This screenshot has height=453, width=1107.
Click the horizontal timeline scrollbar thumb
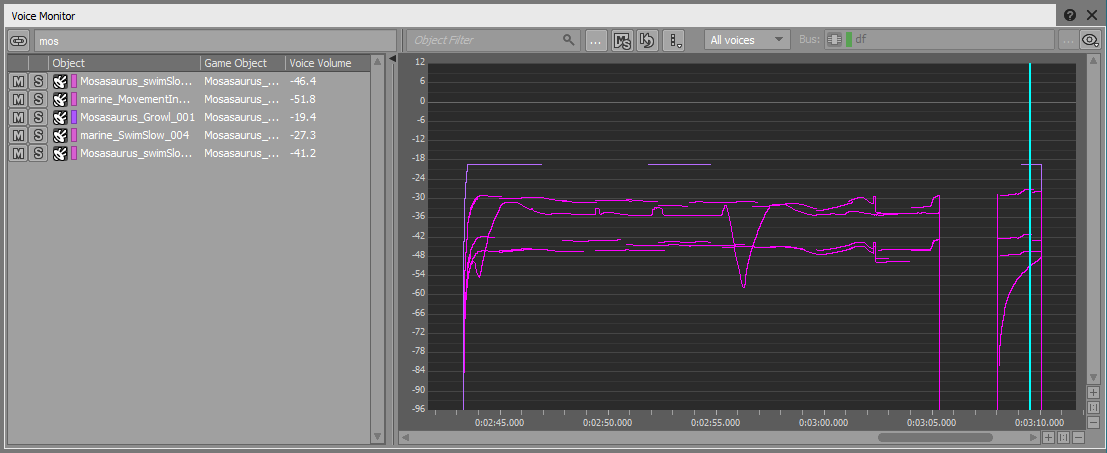pos(935,437)
